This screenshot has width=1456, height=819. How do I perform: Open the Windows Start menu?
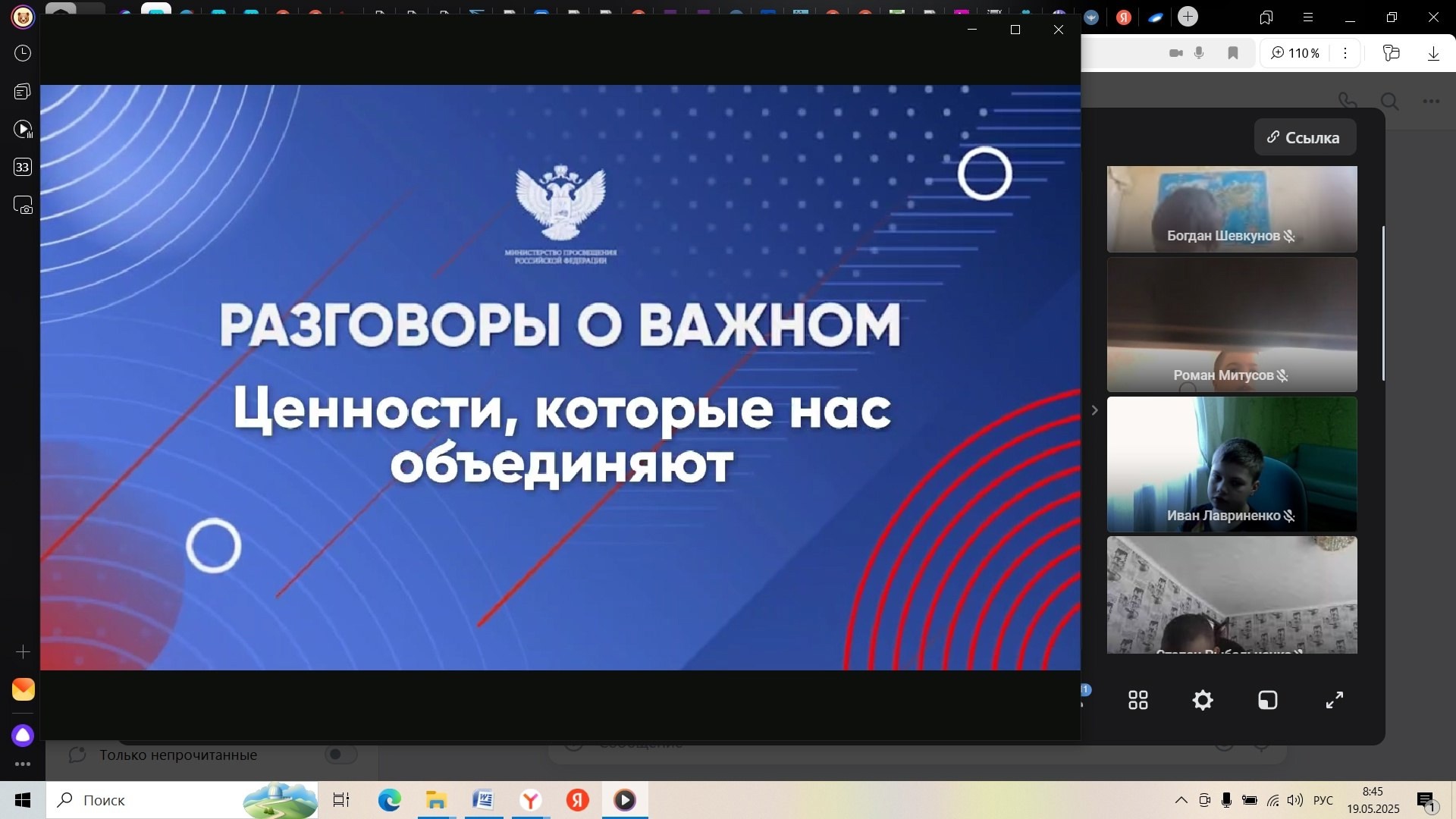[23, 800]
